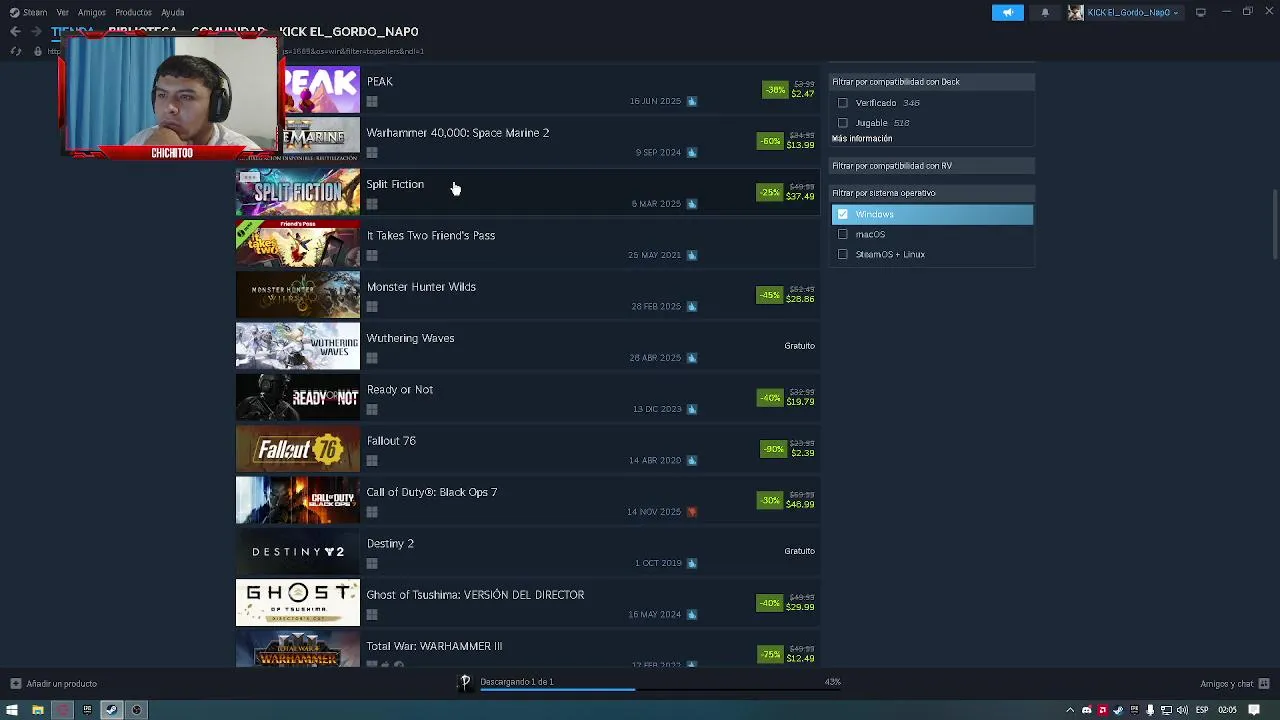Screen dimensions: 1280x720
Task: Click the $28.86 price of Monster Hunter Wilds
Action: pyautogui.click(x=800, y=299)
